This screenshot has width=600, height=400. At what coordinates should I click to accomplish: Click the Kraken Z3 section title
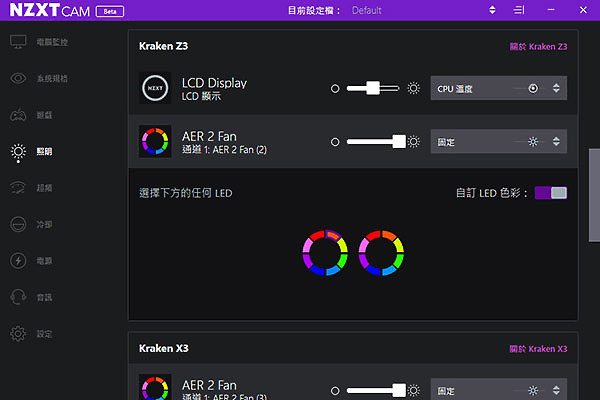163,46
